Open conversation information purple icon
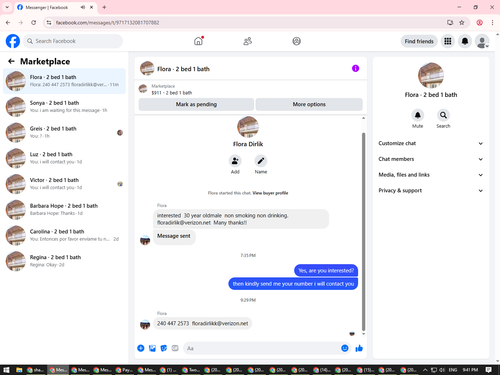The width and height of the screenshot is (500, 375). [x=355, y=68]
